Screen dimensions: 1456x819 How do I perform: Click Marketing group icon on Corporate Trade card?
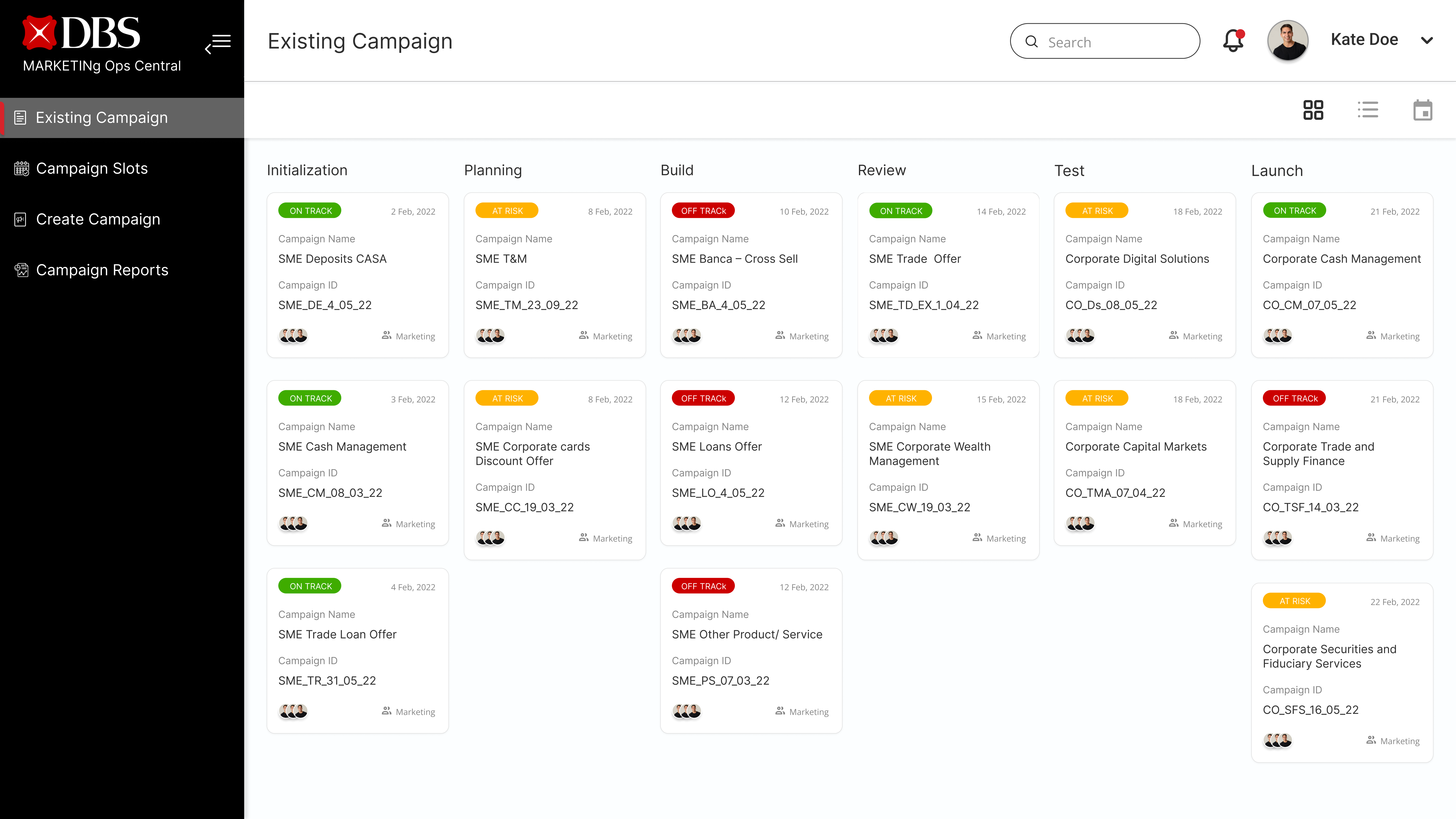pos(1371,537)
